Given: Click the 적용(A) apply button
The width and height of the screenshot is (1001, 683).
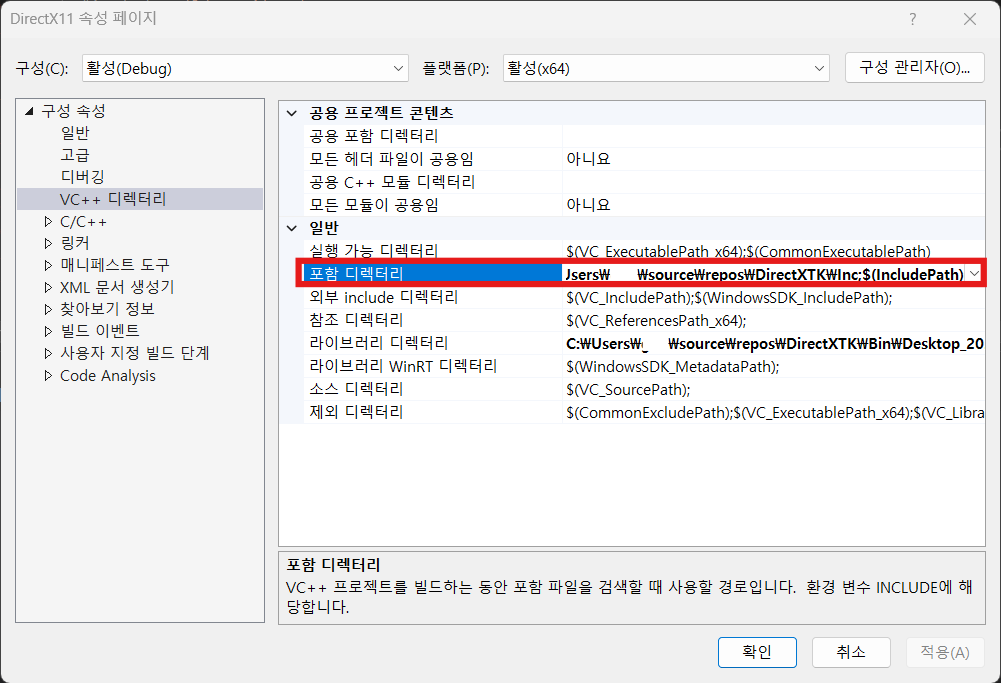Looking at the screenshot, I should click(945, 652).
